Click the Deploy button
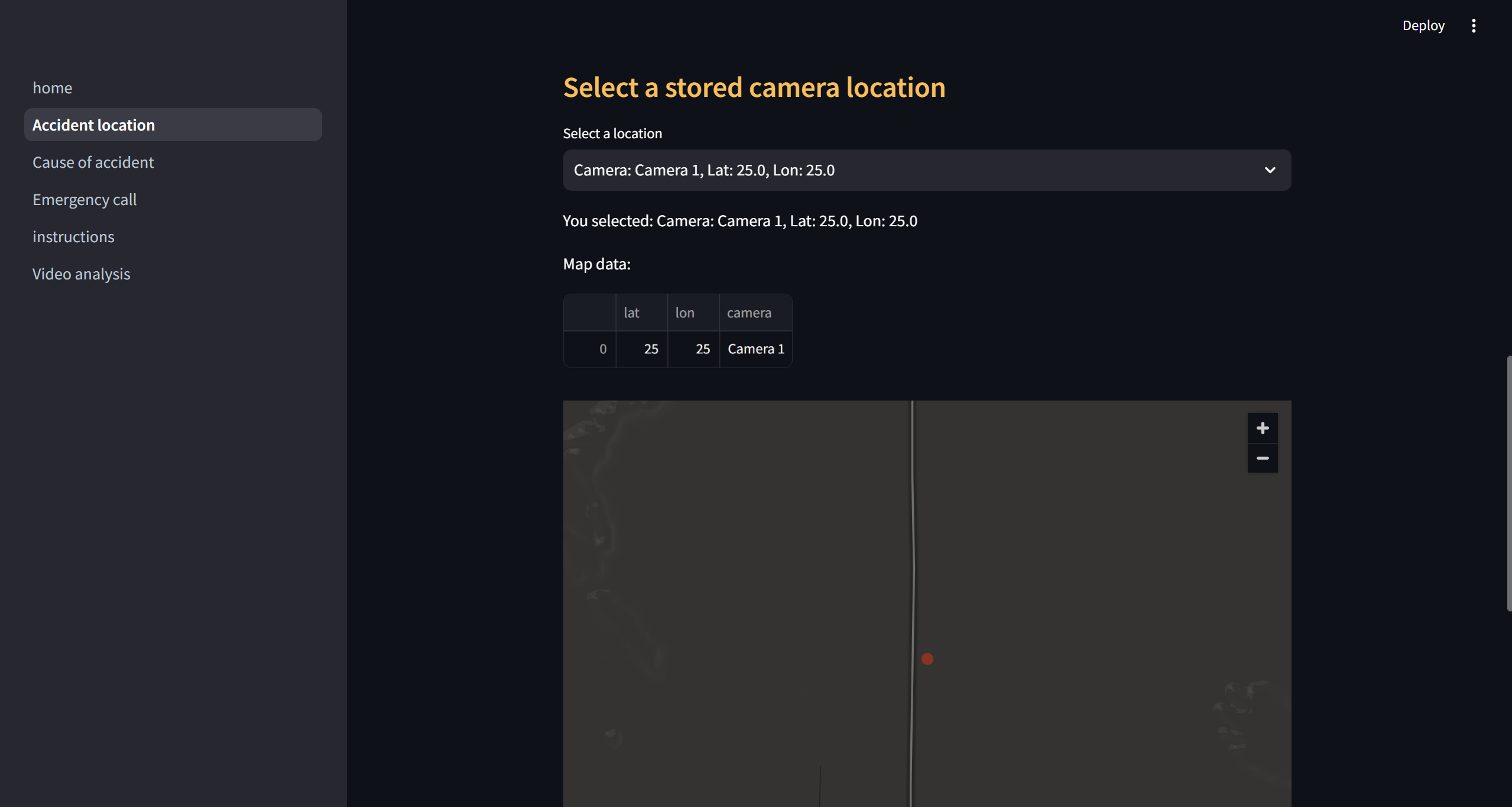 click(x=1423, y=25)
